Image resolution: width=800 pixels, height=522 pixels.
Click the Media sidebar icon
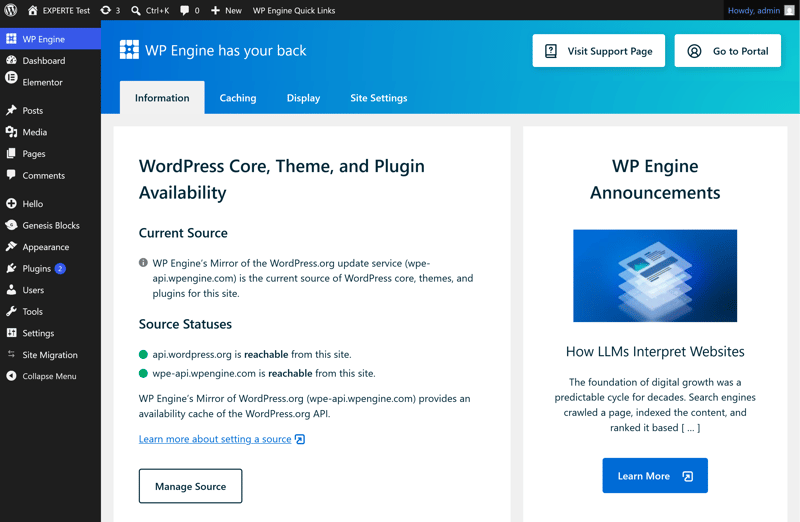[11, 132]
